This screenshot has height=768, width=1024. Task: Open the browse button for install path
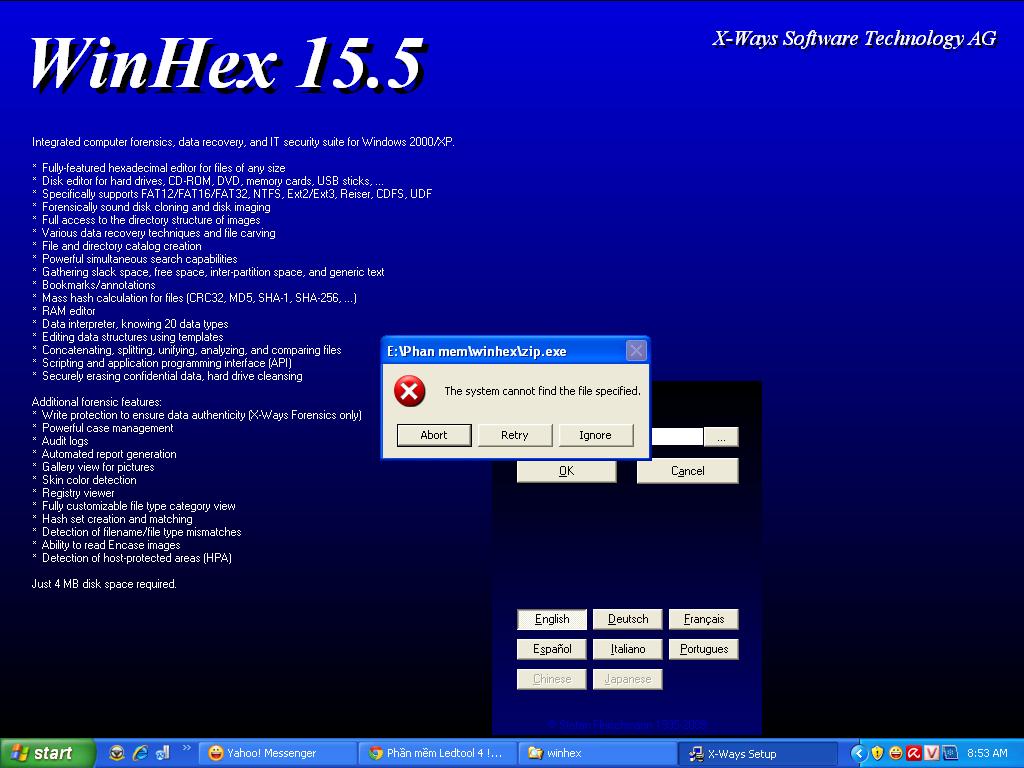point(721,437)
